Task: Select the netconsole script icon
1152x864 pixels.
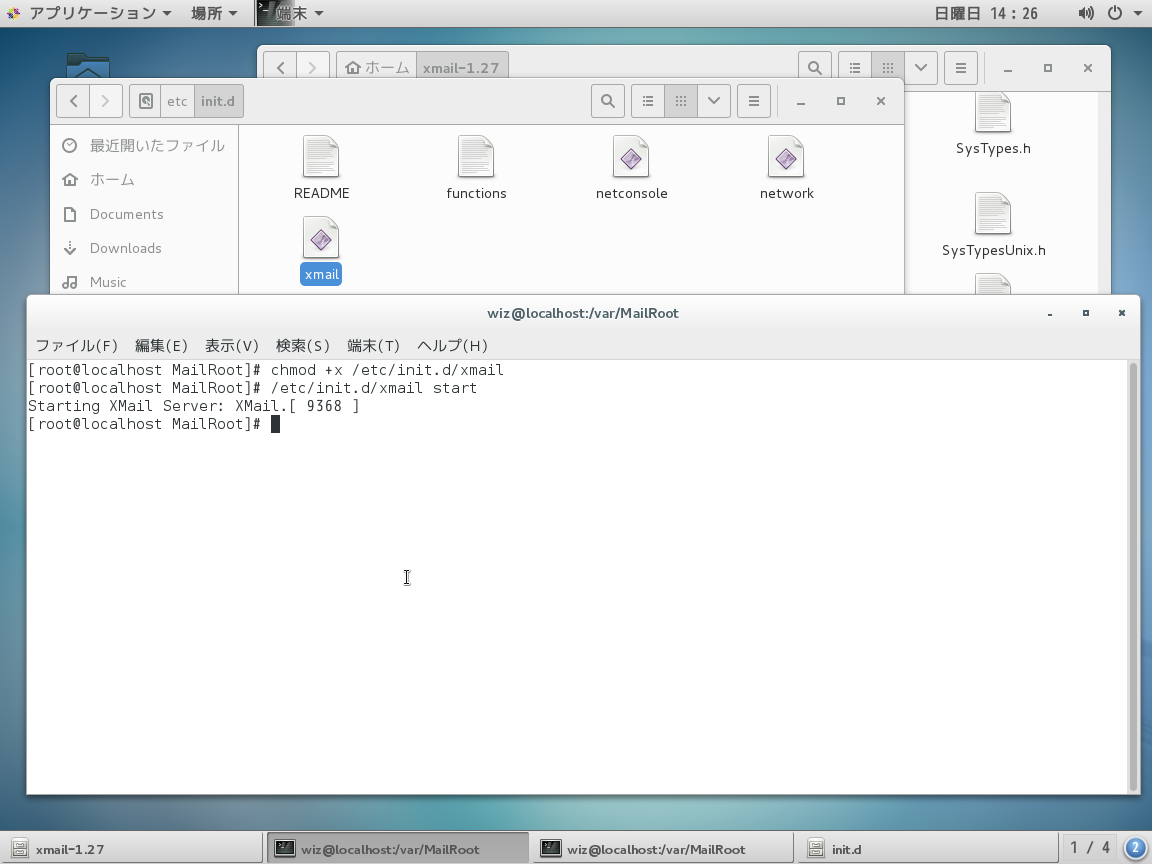Action: (631, 168)
